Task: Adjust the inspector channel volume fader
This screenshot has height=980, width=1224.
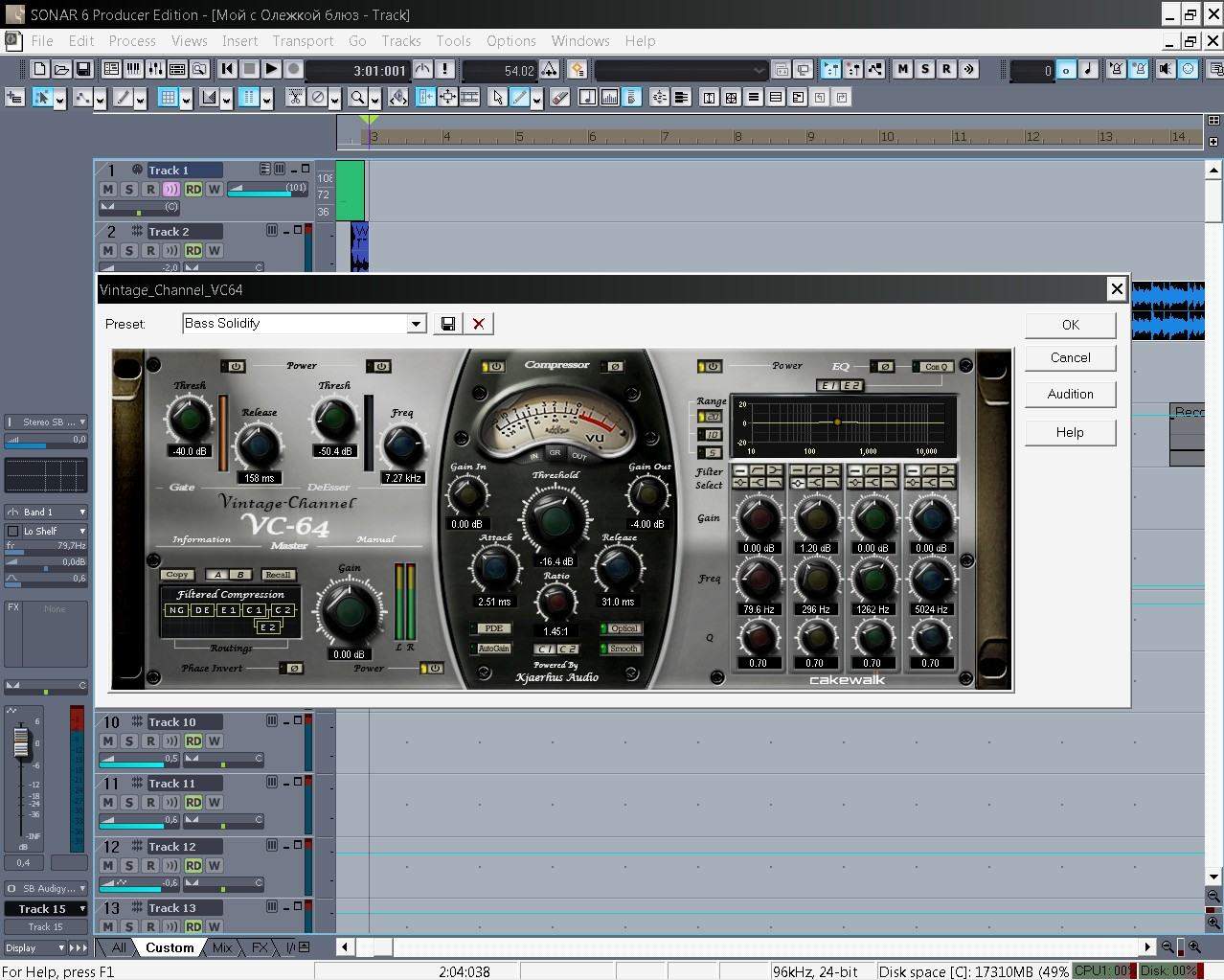Action: tap(20, 741)
